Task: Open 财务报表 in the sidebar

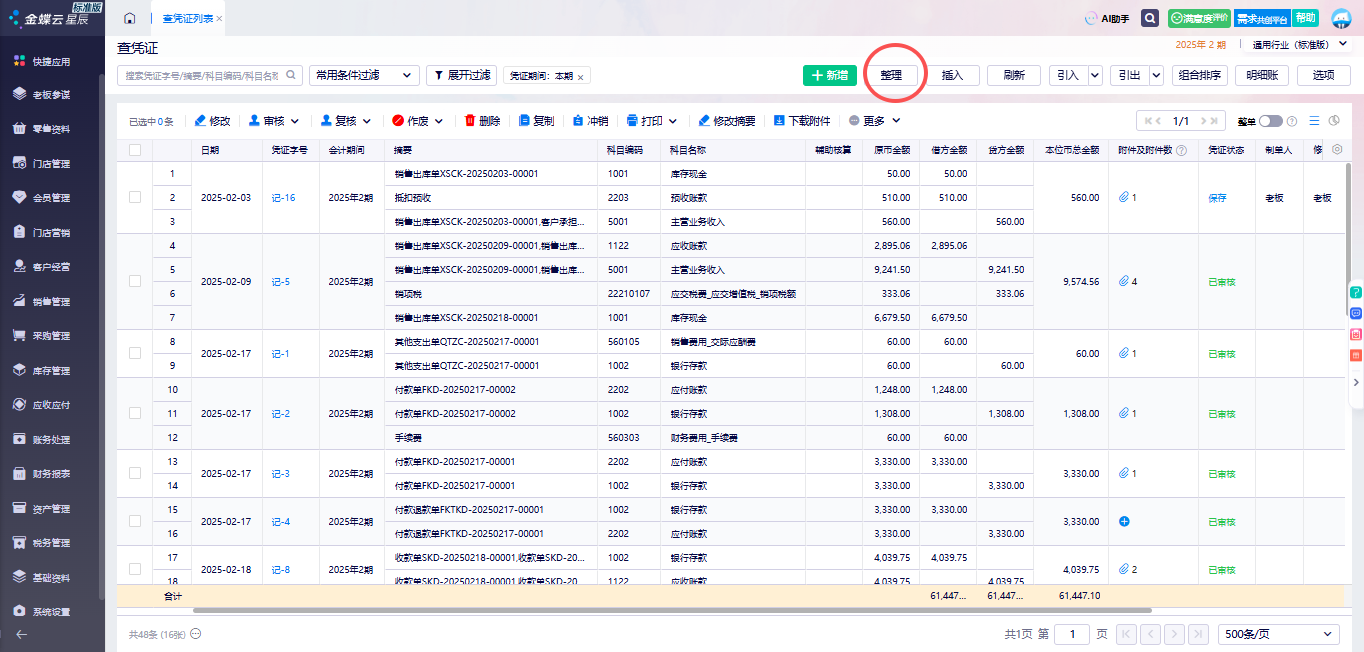Action: (51, 474)
